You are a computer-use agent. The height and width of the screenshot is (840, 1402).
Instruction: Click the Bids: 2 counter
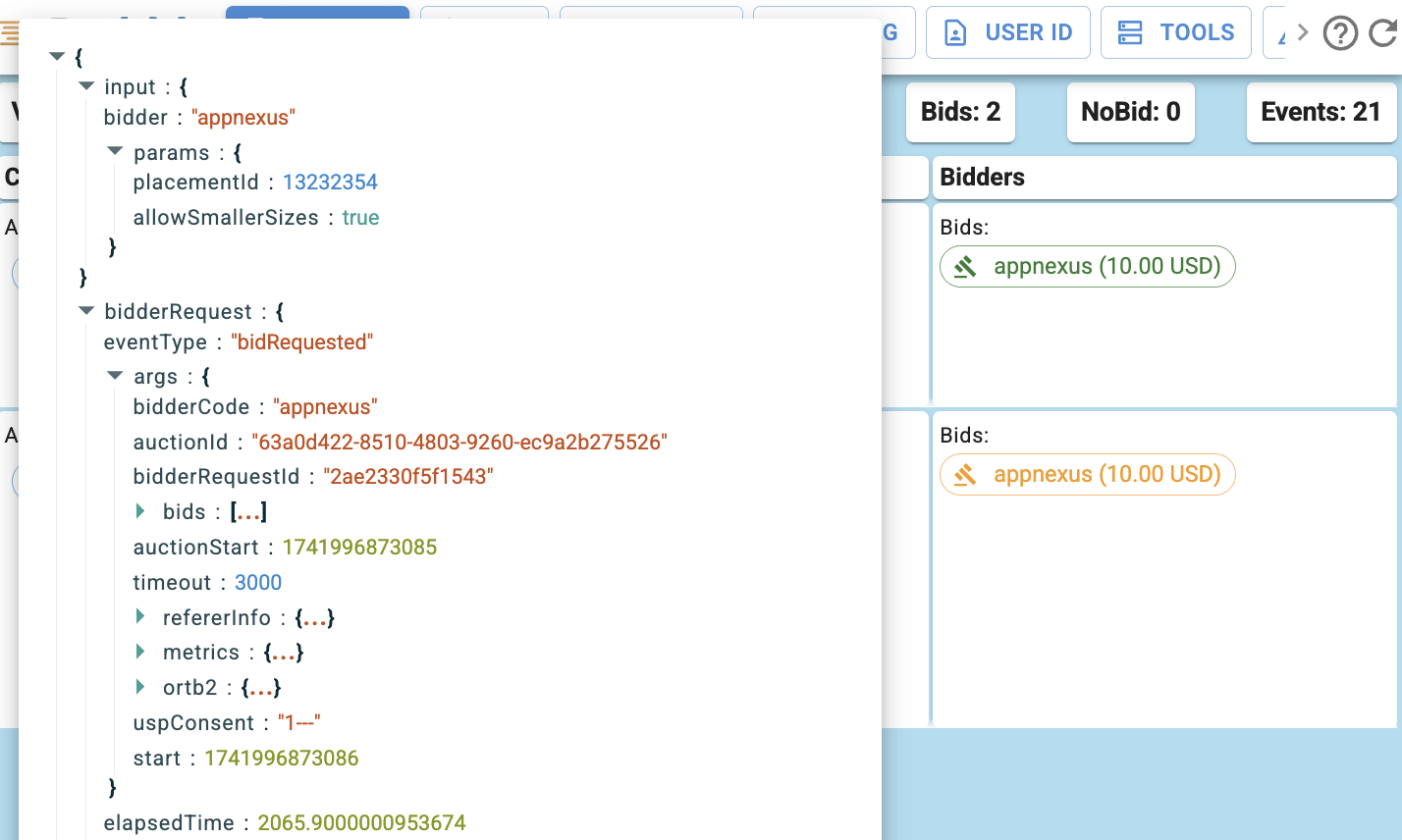[960, 112]
